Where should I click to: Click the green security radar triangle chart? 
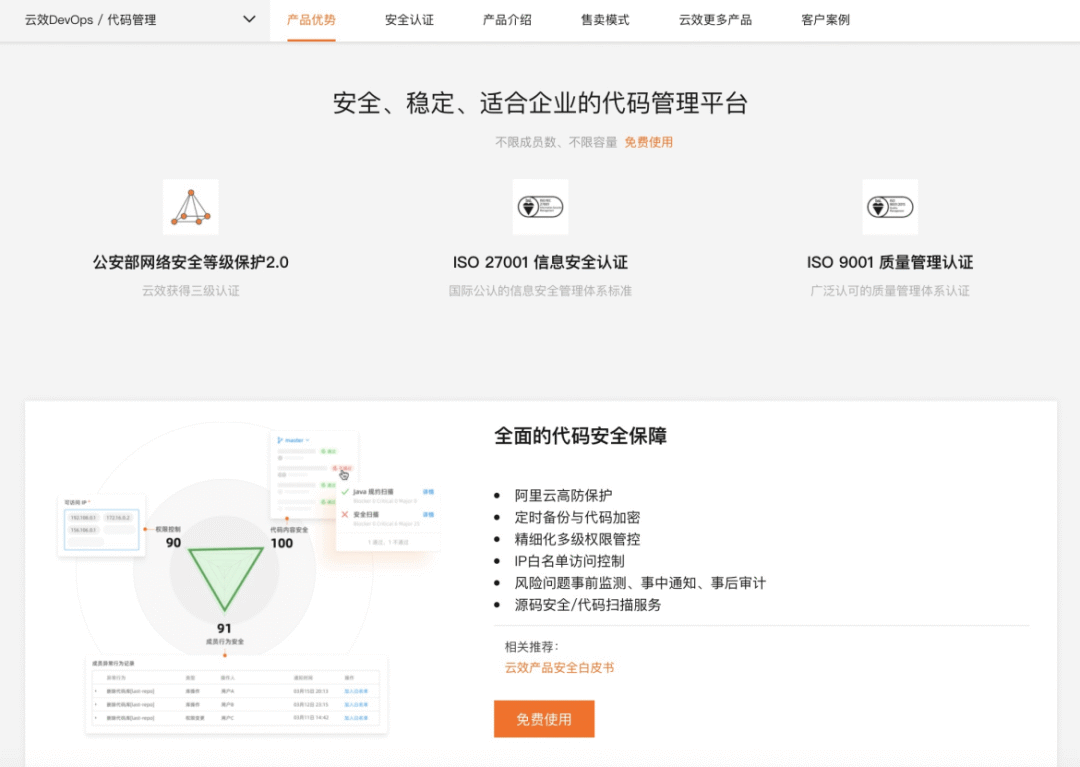[225, 577]
